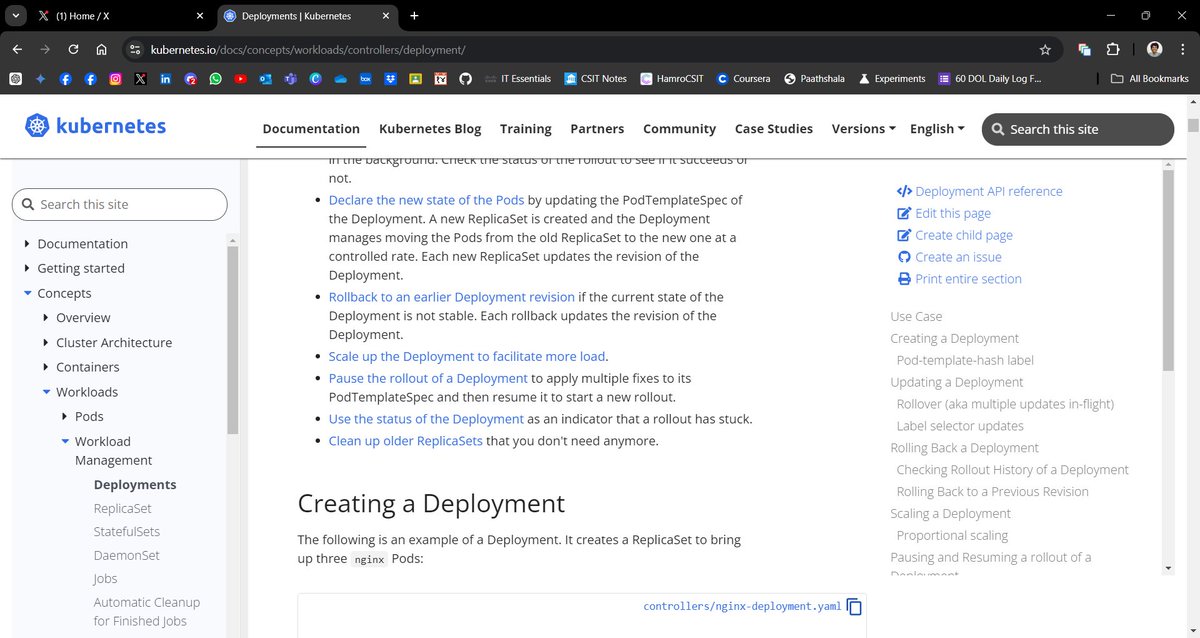This screenshot has width=1200, height=638.
Task: Open the Microsoft Teams bookmark icon
Action: 290,78
